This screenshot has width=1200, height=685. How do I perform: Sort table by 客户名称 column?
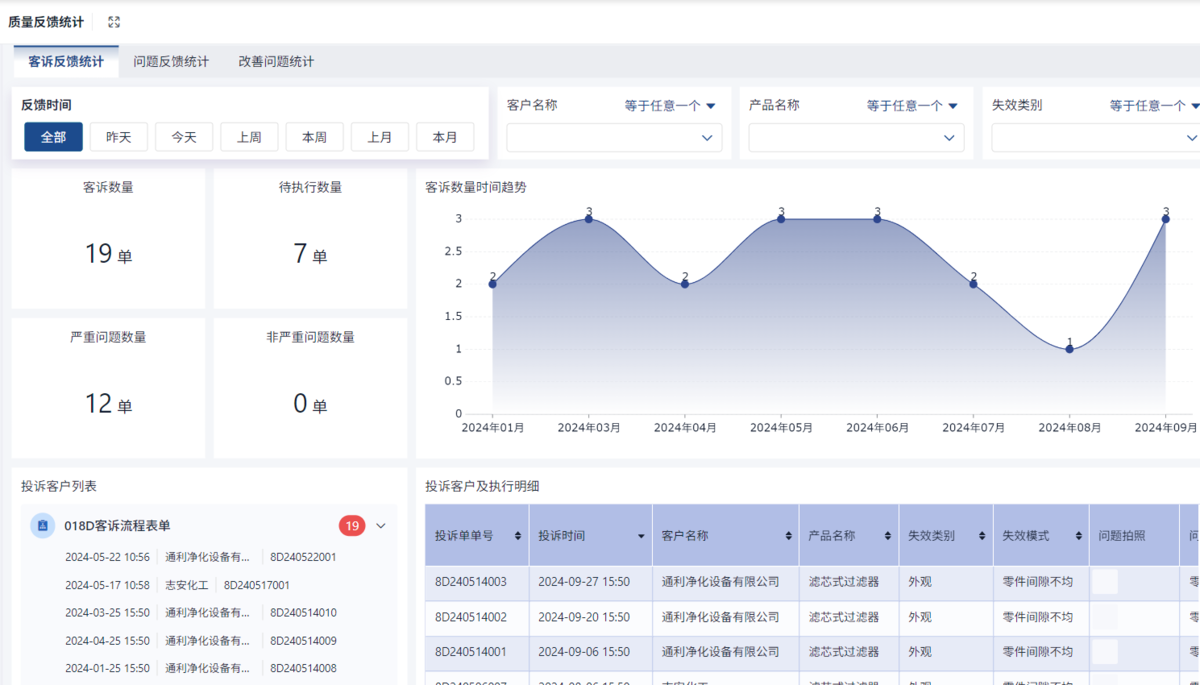click(x=787, y=536)
